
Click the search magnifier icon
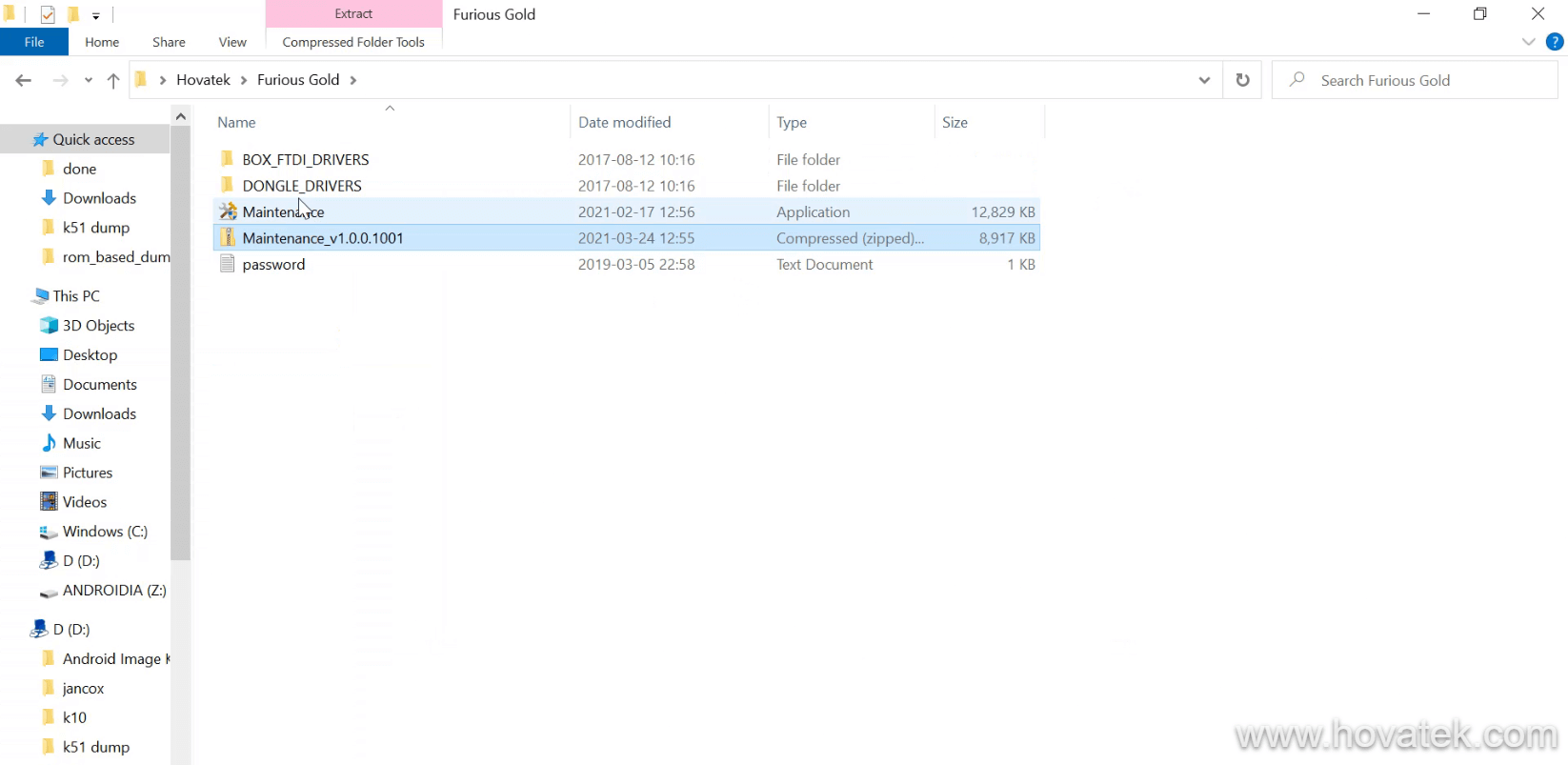(1297, 80)
